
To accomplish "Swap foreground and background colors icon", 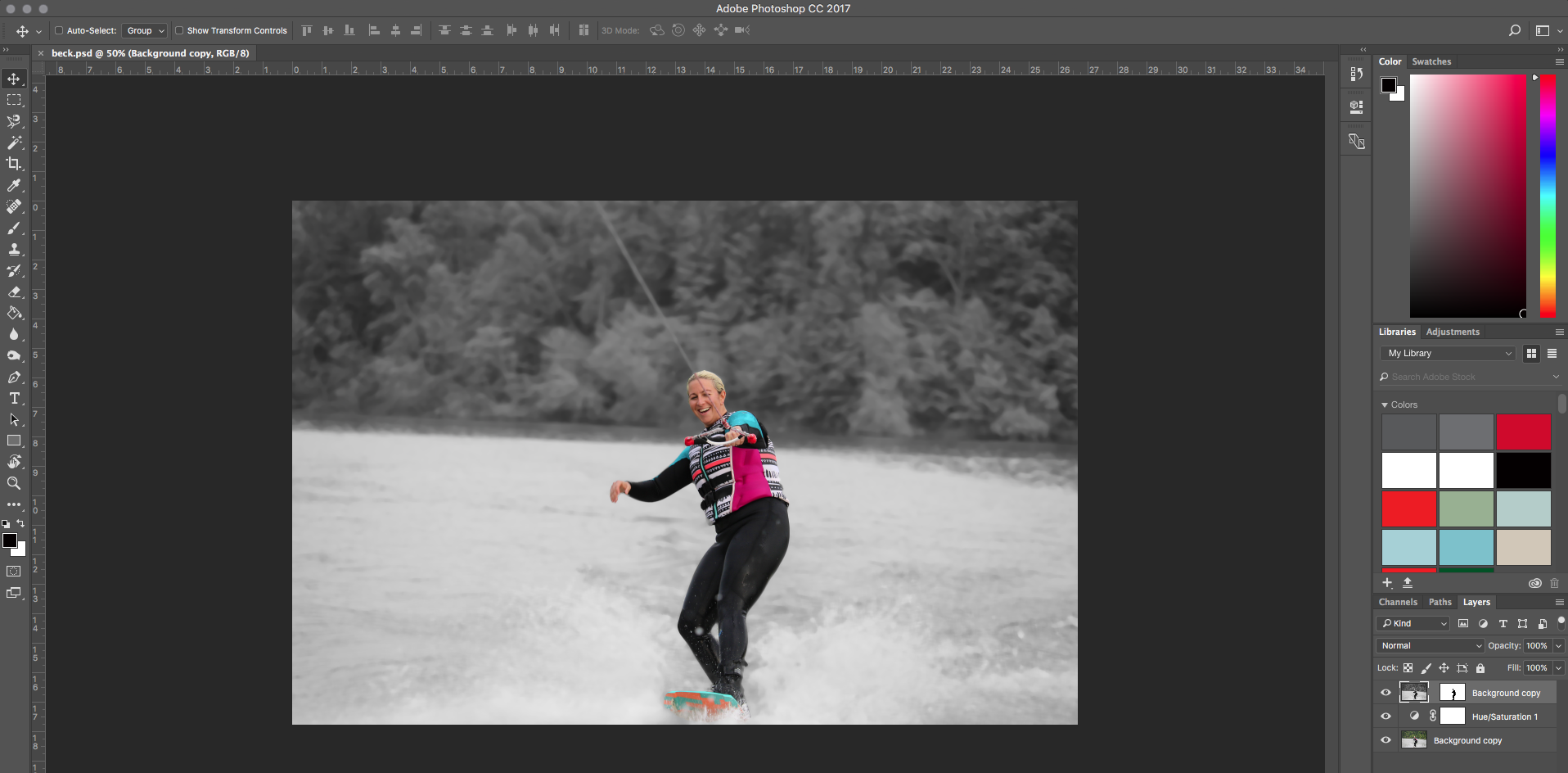I will [x=20, y=523].
